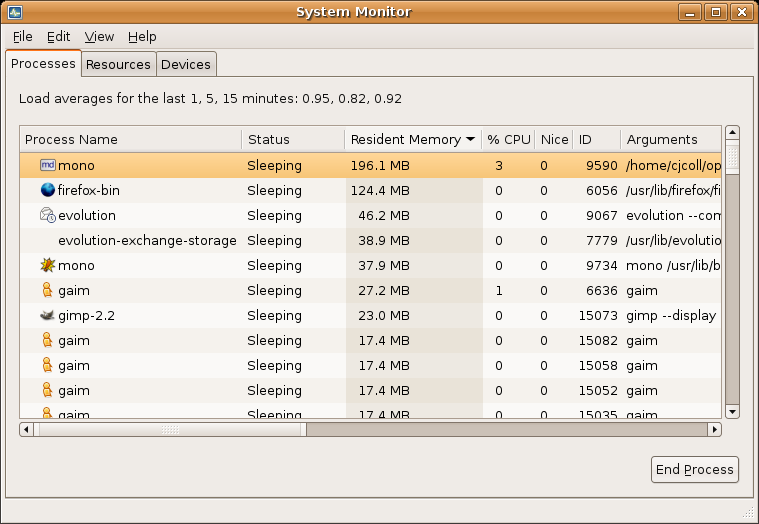This screenshot has width=759, height=524.
Task: Click the gaim icon with process ID 15082
Action: click(47, 340)
